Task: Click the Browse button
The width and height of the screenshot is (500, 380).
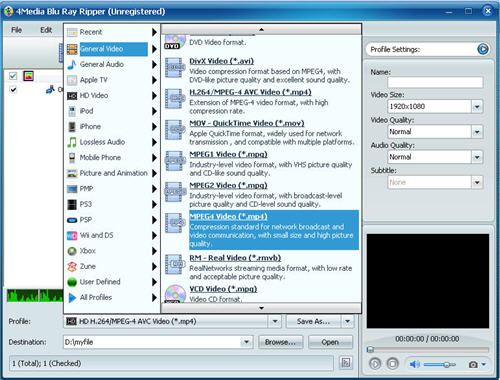Action: (x=280, y=342)
